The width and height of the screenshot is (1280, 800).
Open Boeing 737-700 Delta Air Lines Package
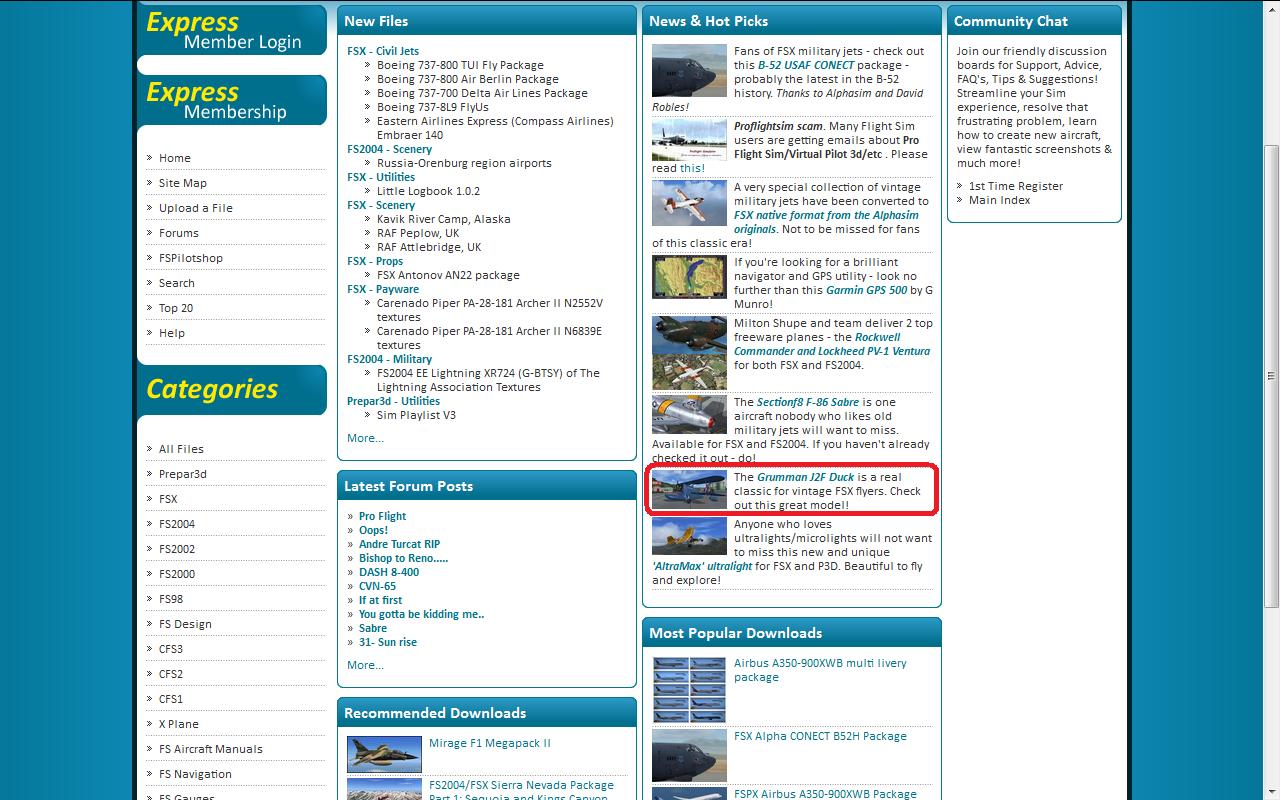point(482,93)
